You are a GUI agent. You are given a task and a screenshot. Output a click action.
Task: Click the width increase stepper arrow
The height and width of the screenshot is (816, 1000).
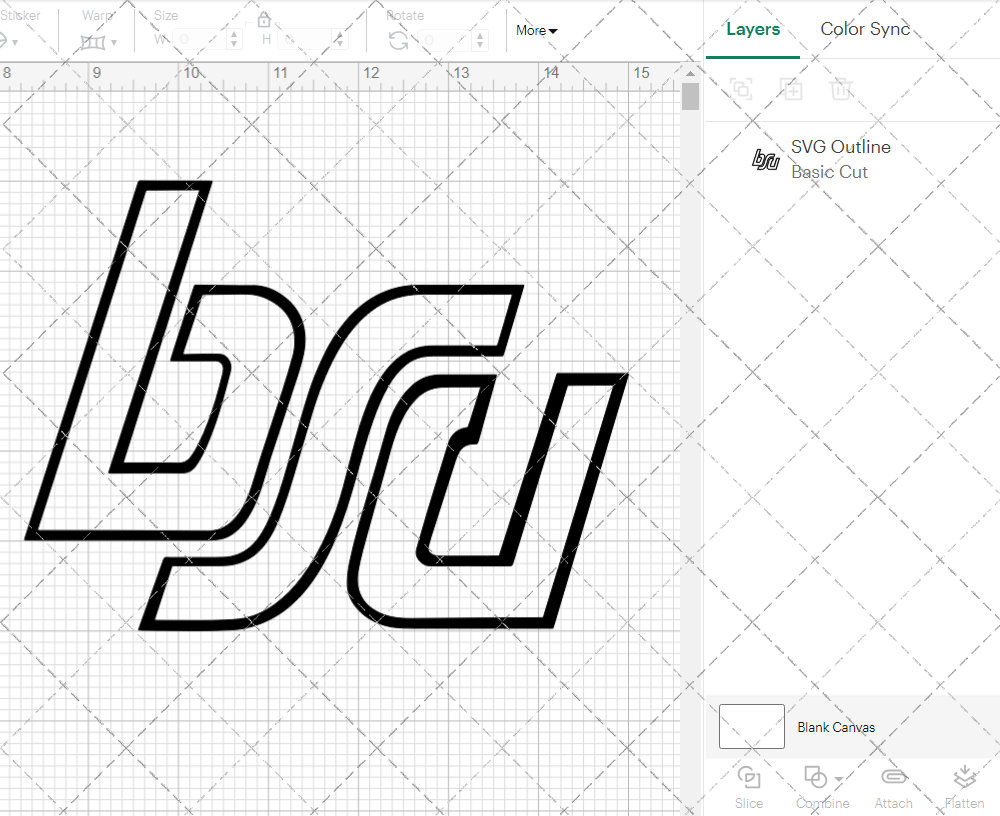coord(235,33)
